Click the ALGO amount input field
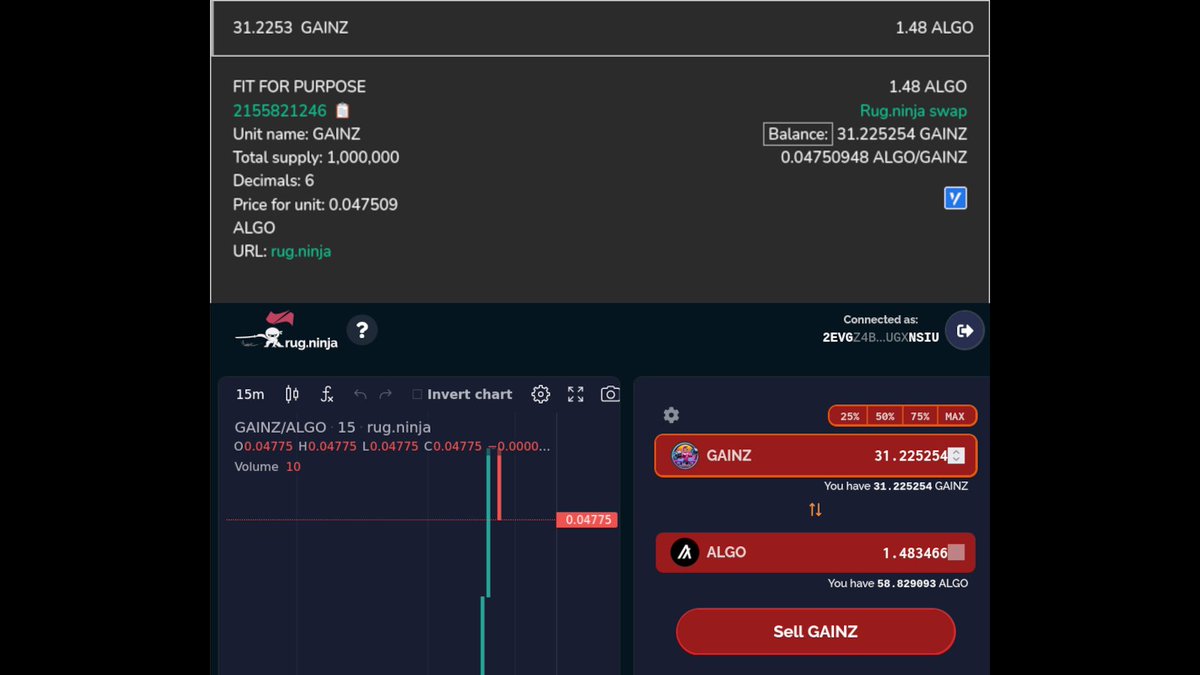Screen dimensions: 1200x675 [x=816, y=552]
